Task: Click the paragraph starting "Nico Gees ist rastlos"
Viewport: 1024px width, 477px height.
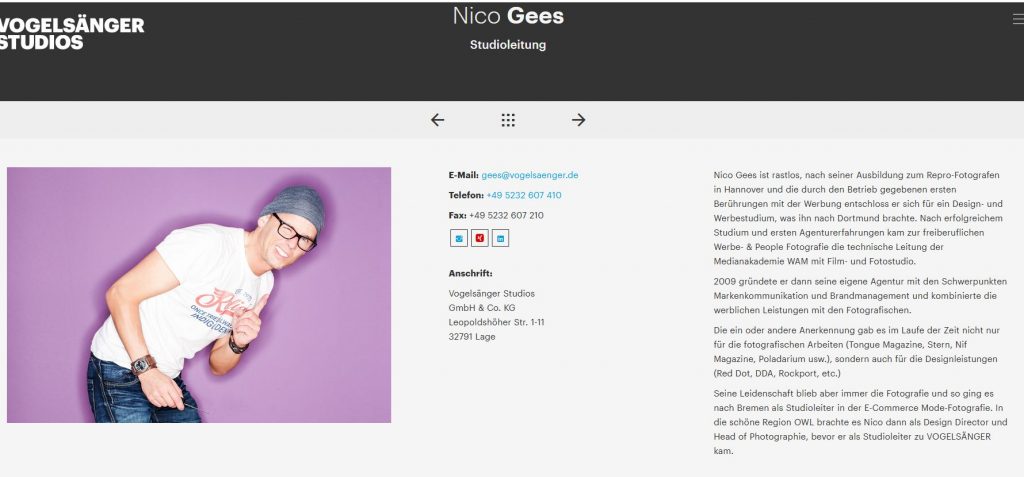Action: click(x=859, y=218)
